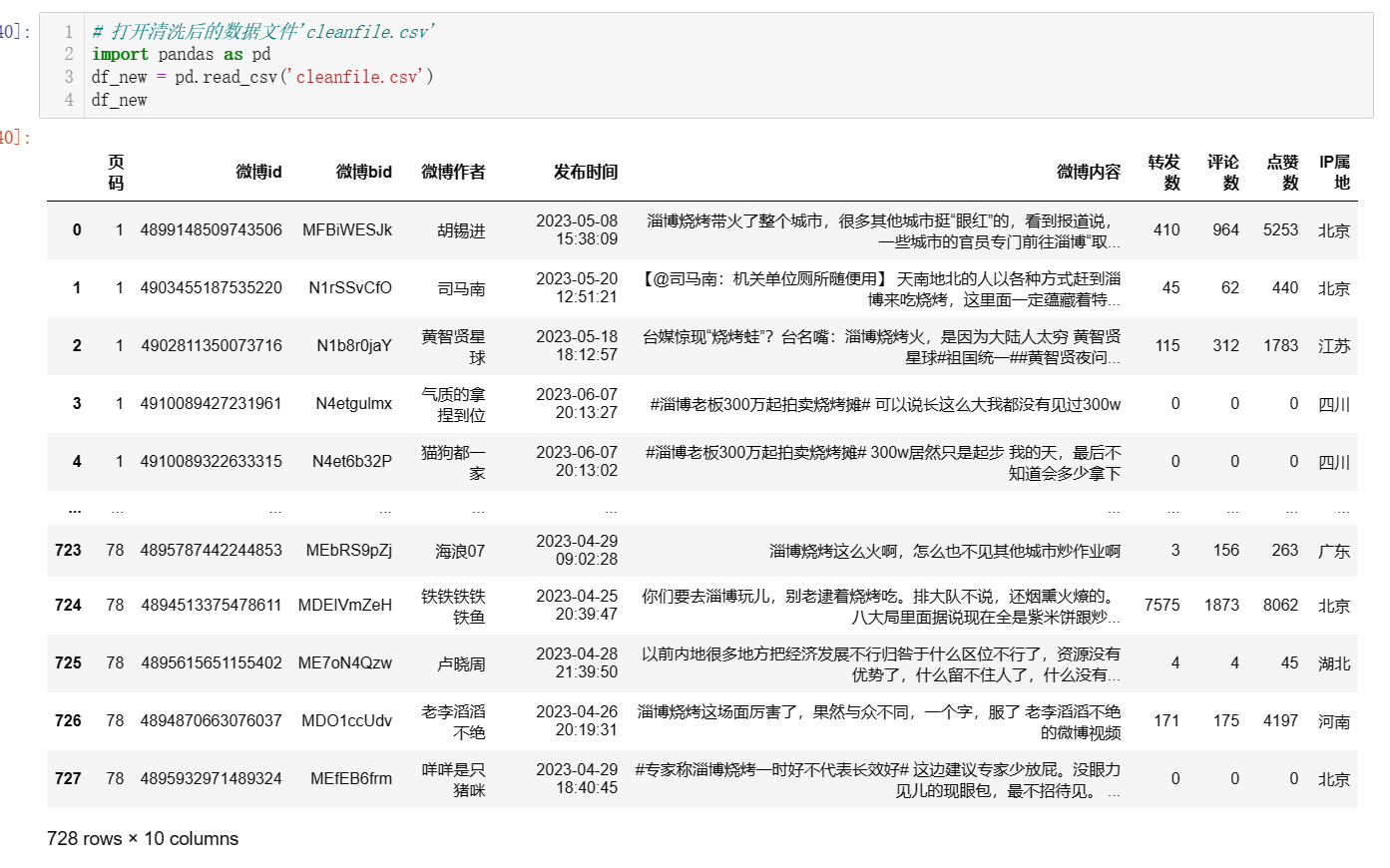
Task: Click the column header '微博内容'
Action: 1089,172
